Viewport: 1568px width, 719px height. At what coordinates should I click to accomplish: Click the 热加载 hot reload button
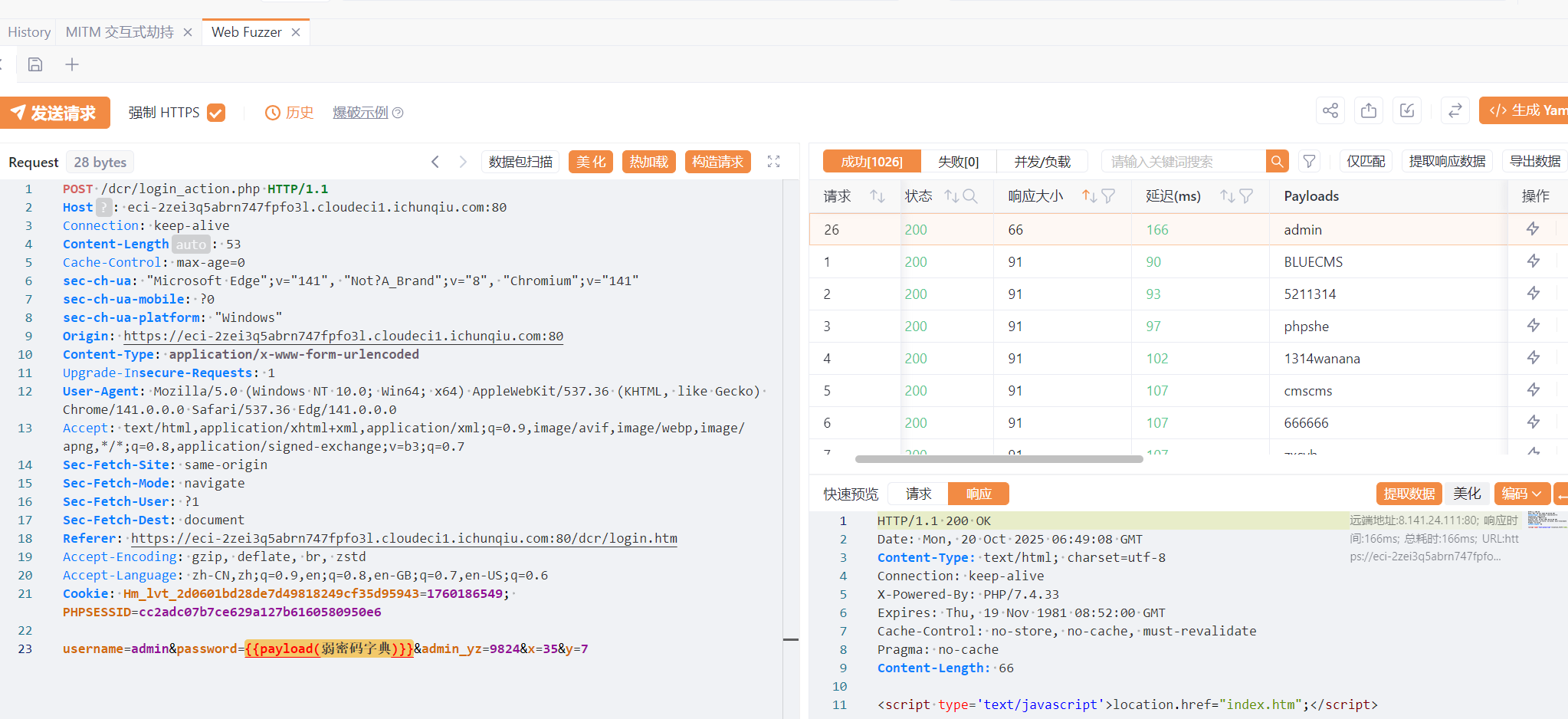pos(649,162)
